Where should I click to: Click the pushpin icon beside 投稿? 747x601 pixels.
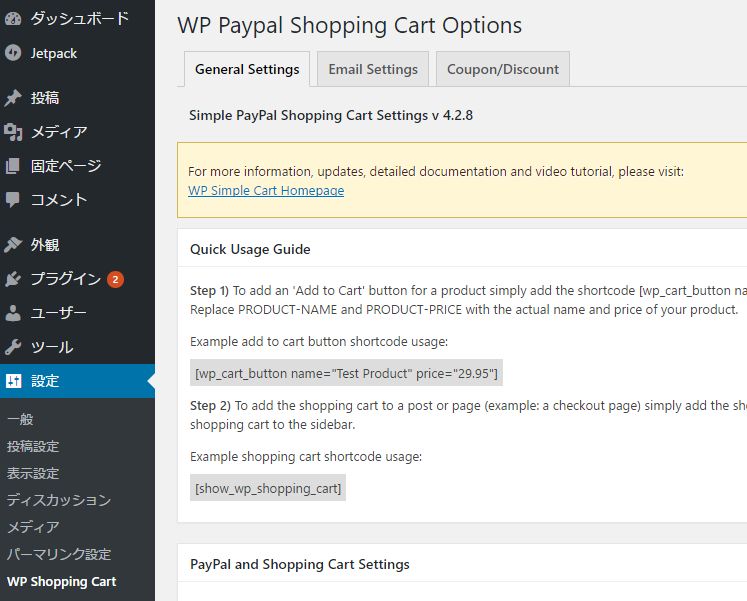coord(13,98)
